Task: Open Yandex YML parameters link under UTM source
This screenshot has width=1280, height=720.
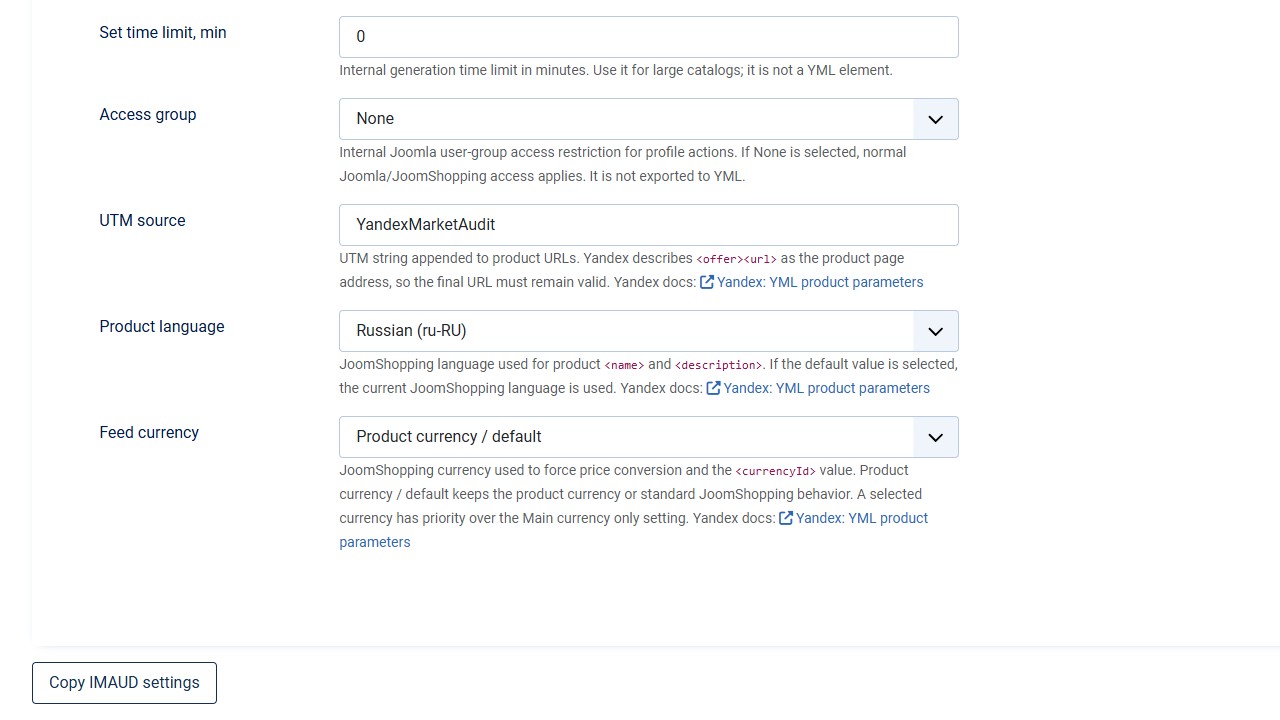Action: [x=820, y=282]
